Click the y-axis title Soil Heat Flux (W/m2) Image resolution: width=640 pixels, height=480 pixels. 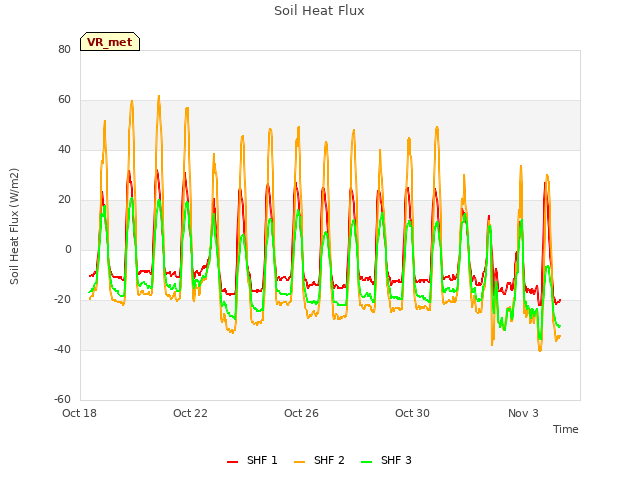click(14, 226)
